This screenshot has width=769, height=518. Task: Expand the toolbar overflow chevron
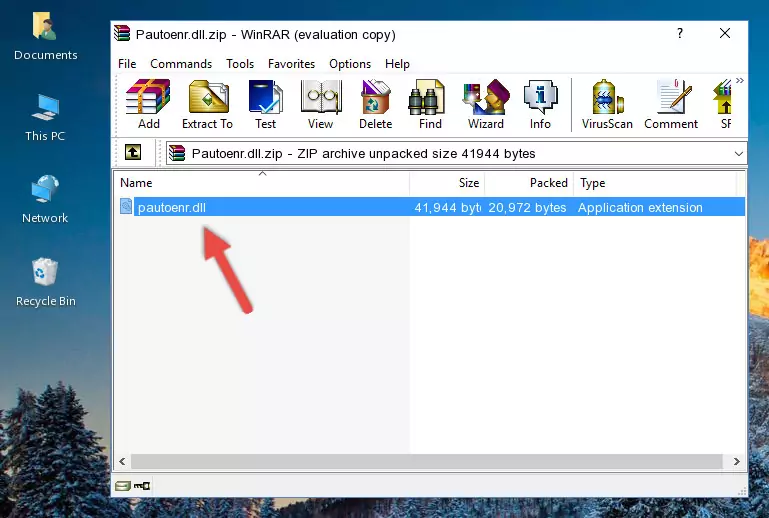(x=740, y=80)
